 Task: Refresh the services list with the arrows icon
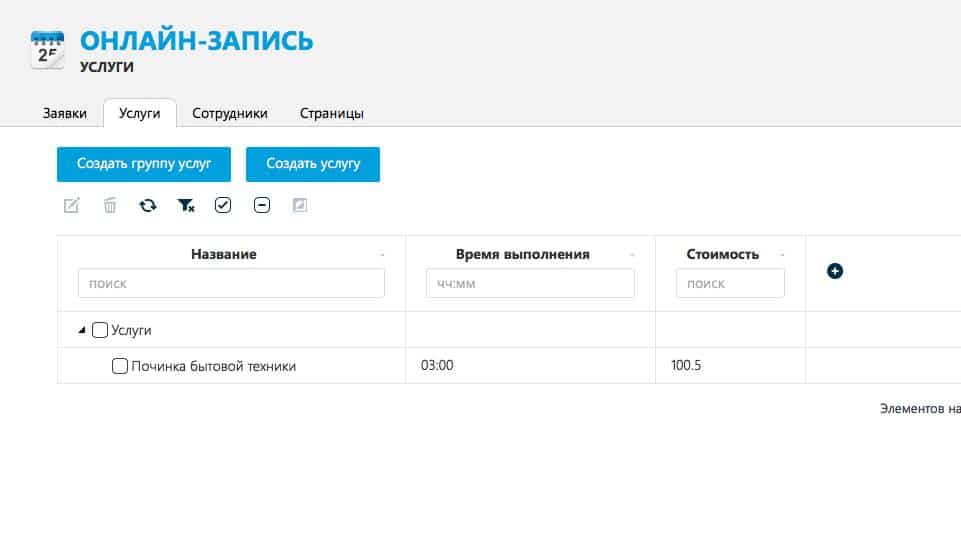pyautogui.click(x=148, y=205)
